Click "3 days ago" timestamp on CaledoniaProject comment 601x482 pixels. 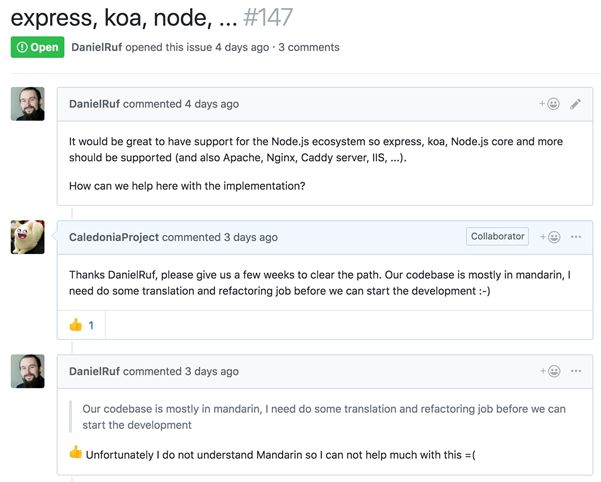click(251, 237)
